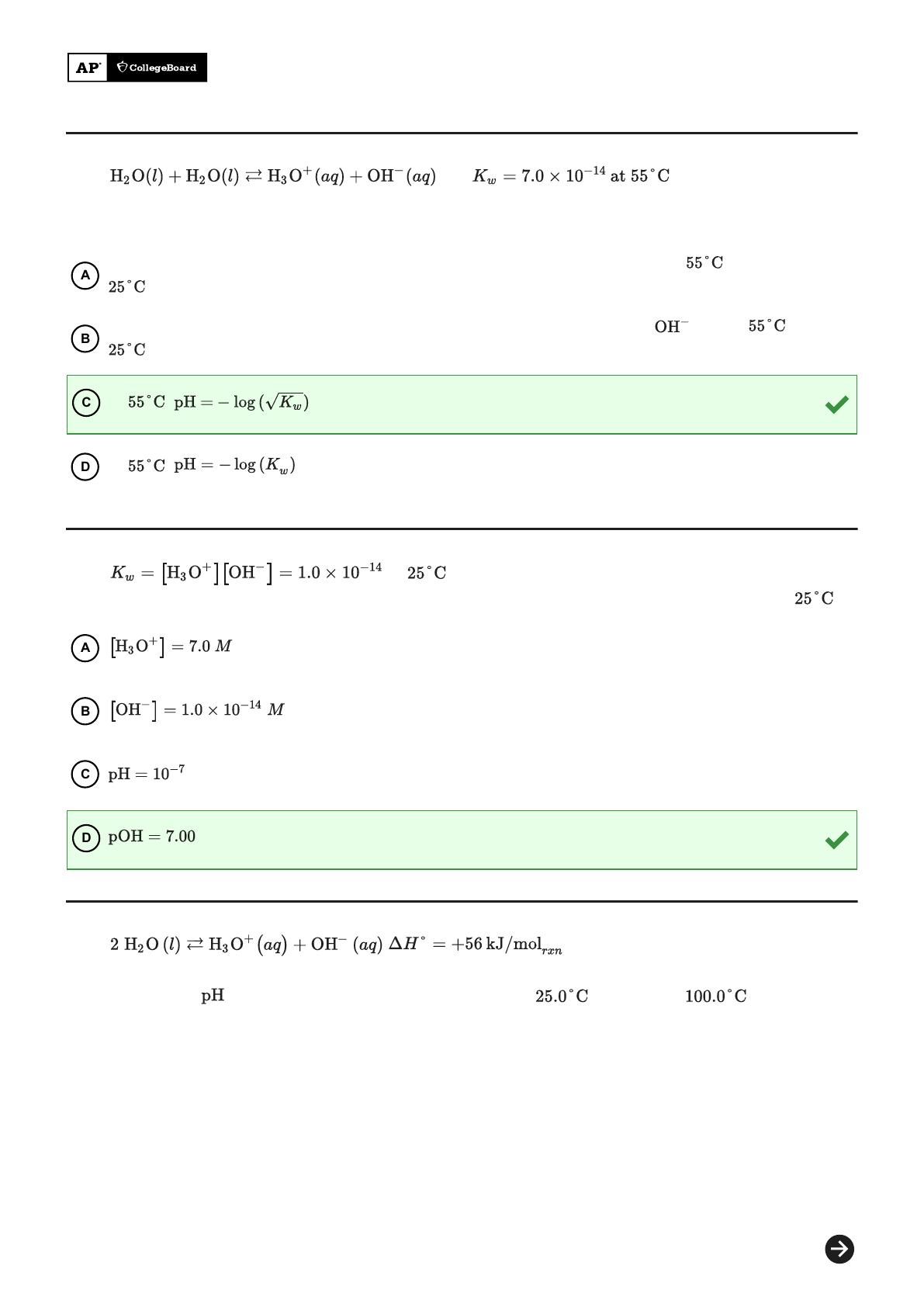Click the ΔH° = +56 kJ/mol text
924x1307 pixels.
click(x=475, y=945)
